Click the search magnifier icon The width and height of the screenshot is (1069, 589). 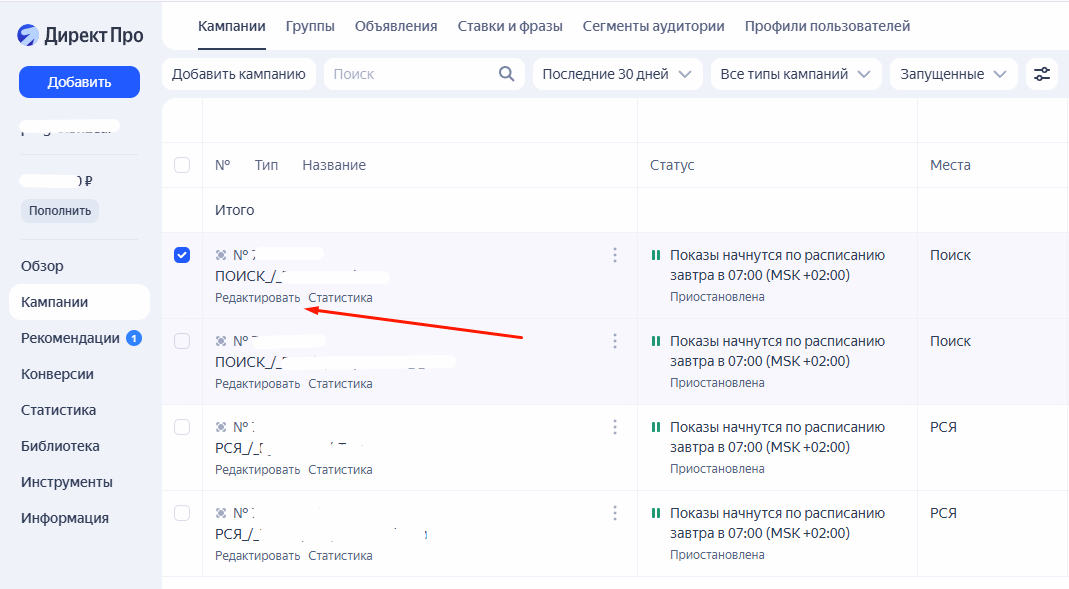(507, 74)
